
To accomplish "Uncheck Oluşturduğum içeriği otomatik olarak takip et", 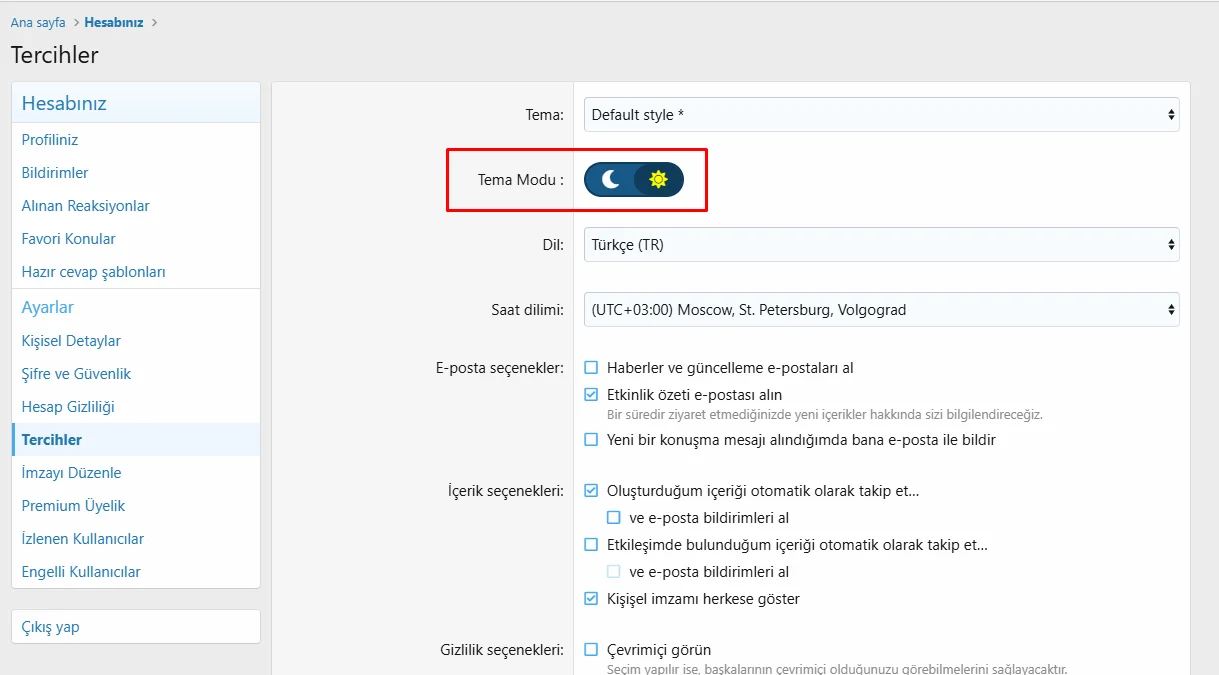I will 591,491.
